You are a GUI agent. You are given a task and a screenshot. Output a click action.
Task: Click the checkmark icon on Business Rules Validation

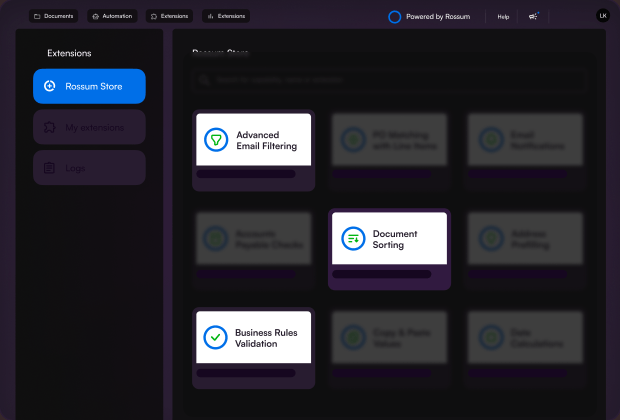click(x=216, y=337)
